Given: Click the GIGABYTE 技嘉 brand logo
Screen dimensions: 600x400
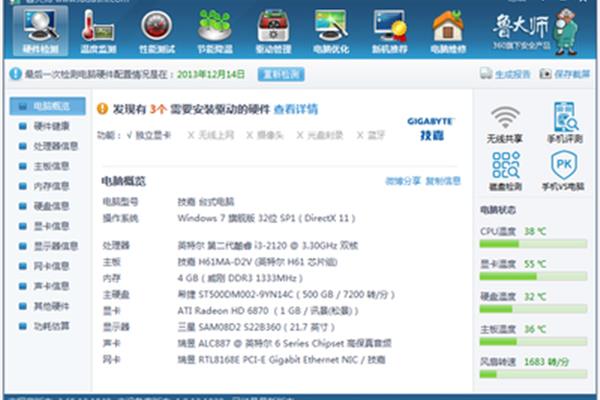Looking at the screenshot, I should click(431, 129).
